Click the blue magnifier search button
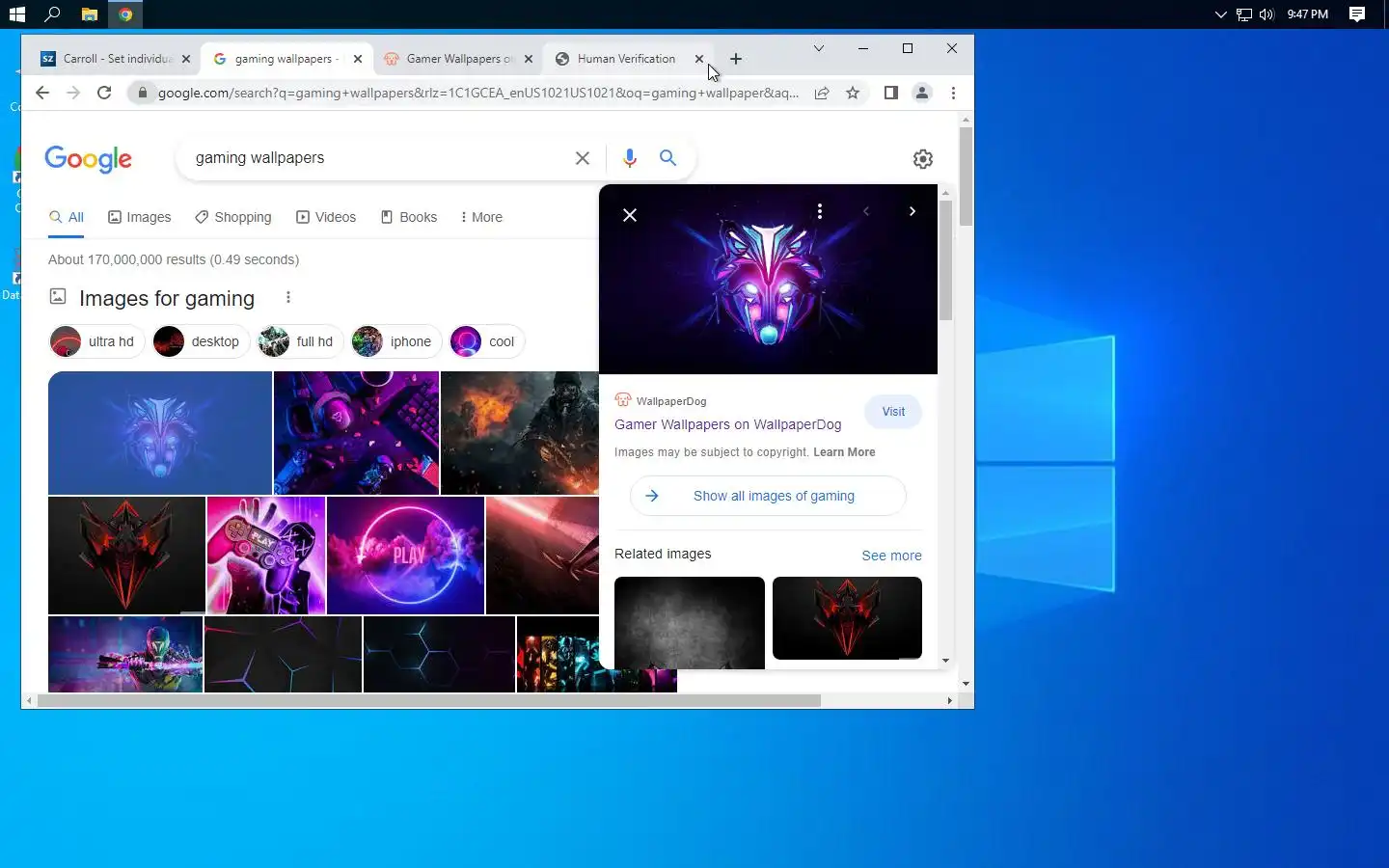Viewport: 1389px width, 868px height. tap(667, 157)
